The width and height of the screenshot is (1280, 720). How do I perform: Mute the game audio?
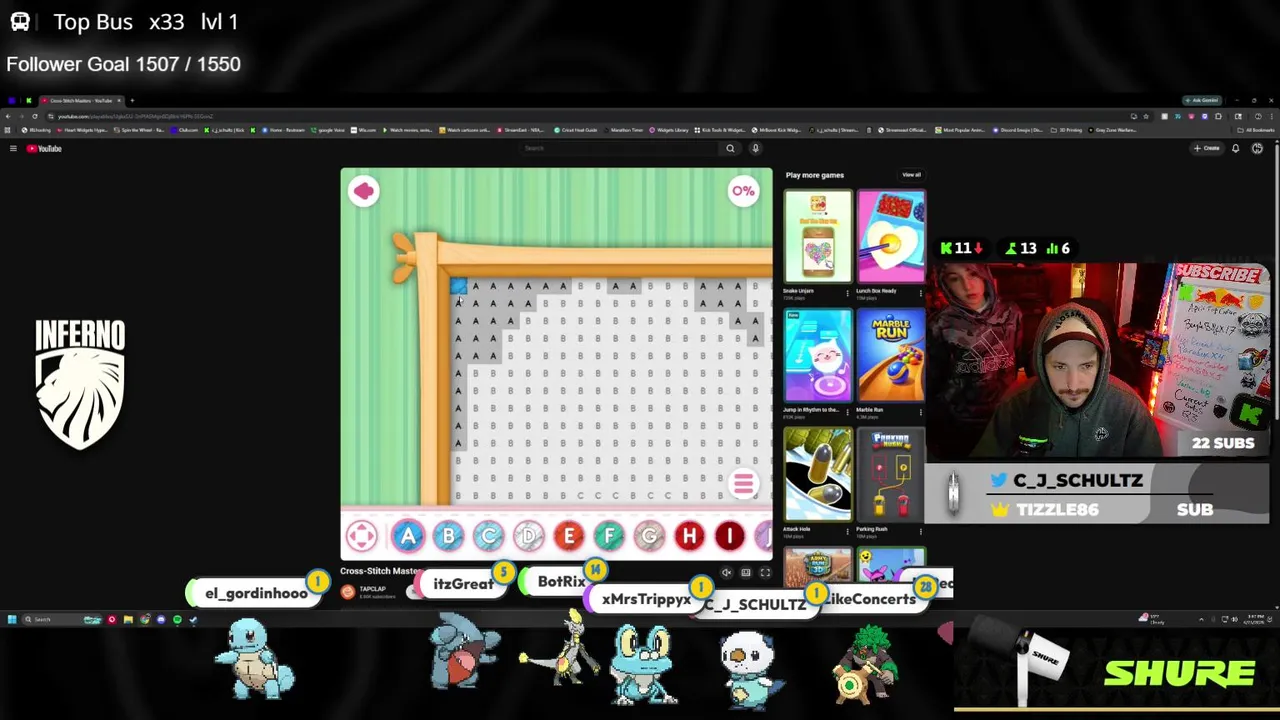pos(727,573)
